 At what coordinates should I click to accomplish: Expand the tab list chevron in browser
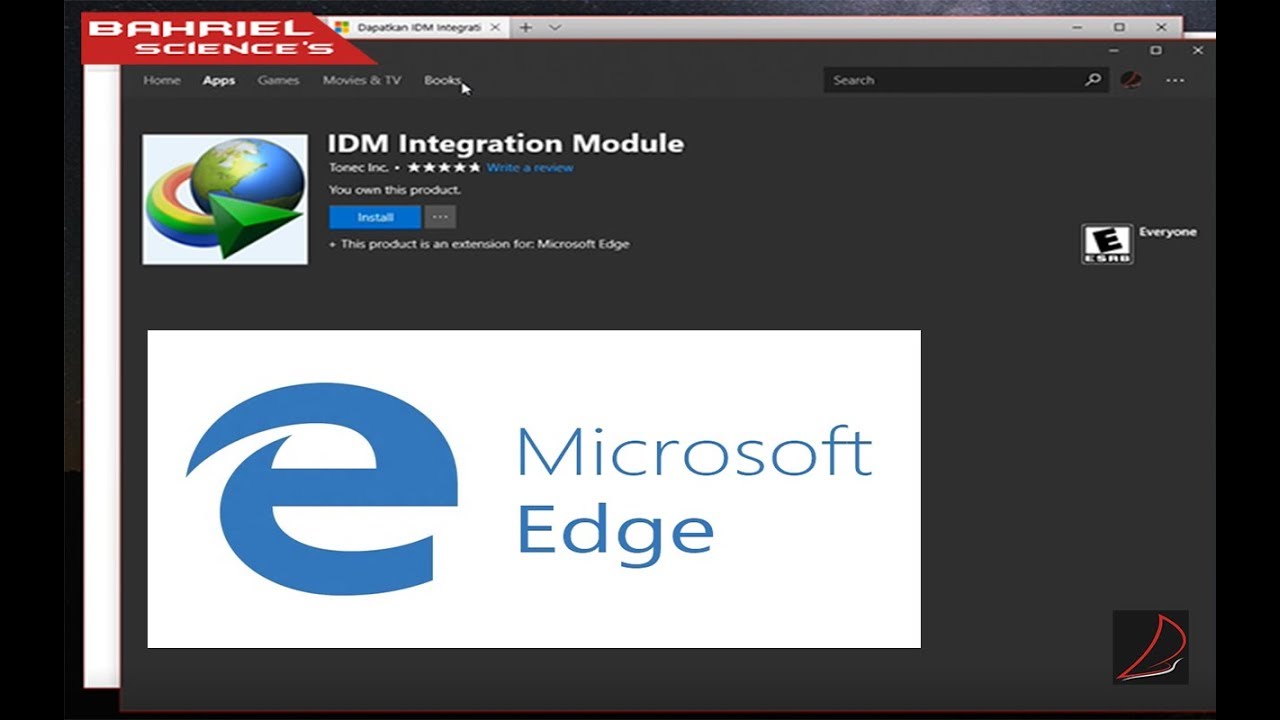[x=555, y=28]
